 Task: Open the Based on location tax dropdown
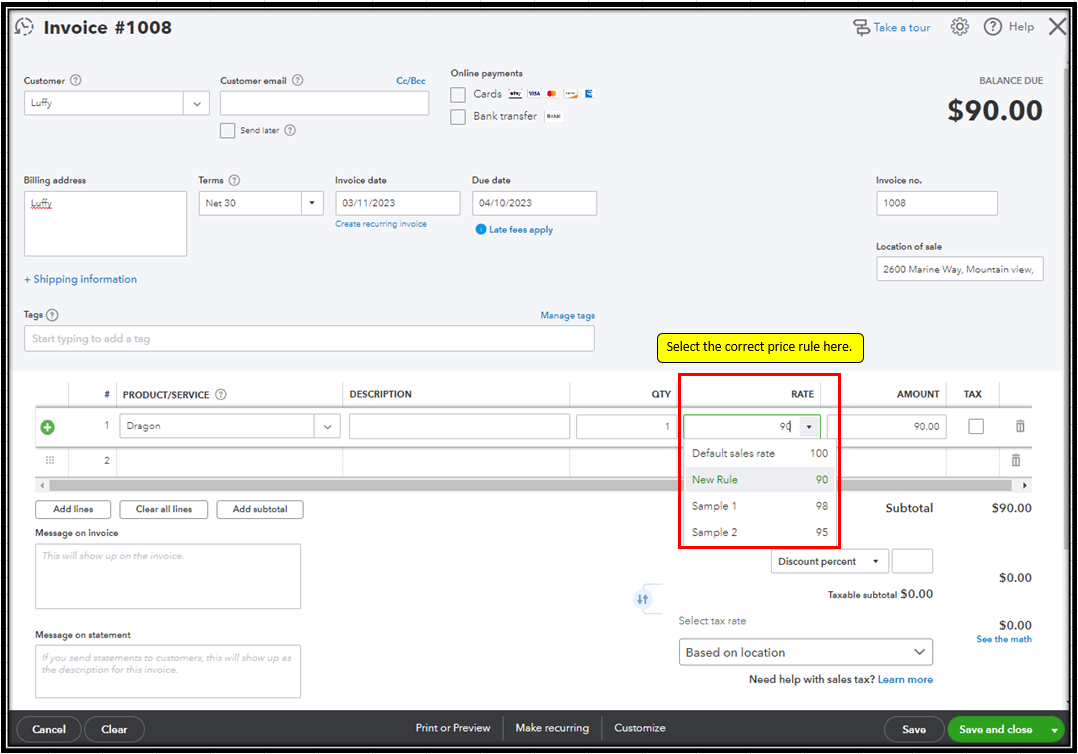pyautogui.click(x=805, y=652)
